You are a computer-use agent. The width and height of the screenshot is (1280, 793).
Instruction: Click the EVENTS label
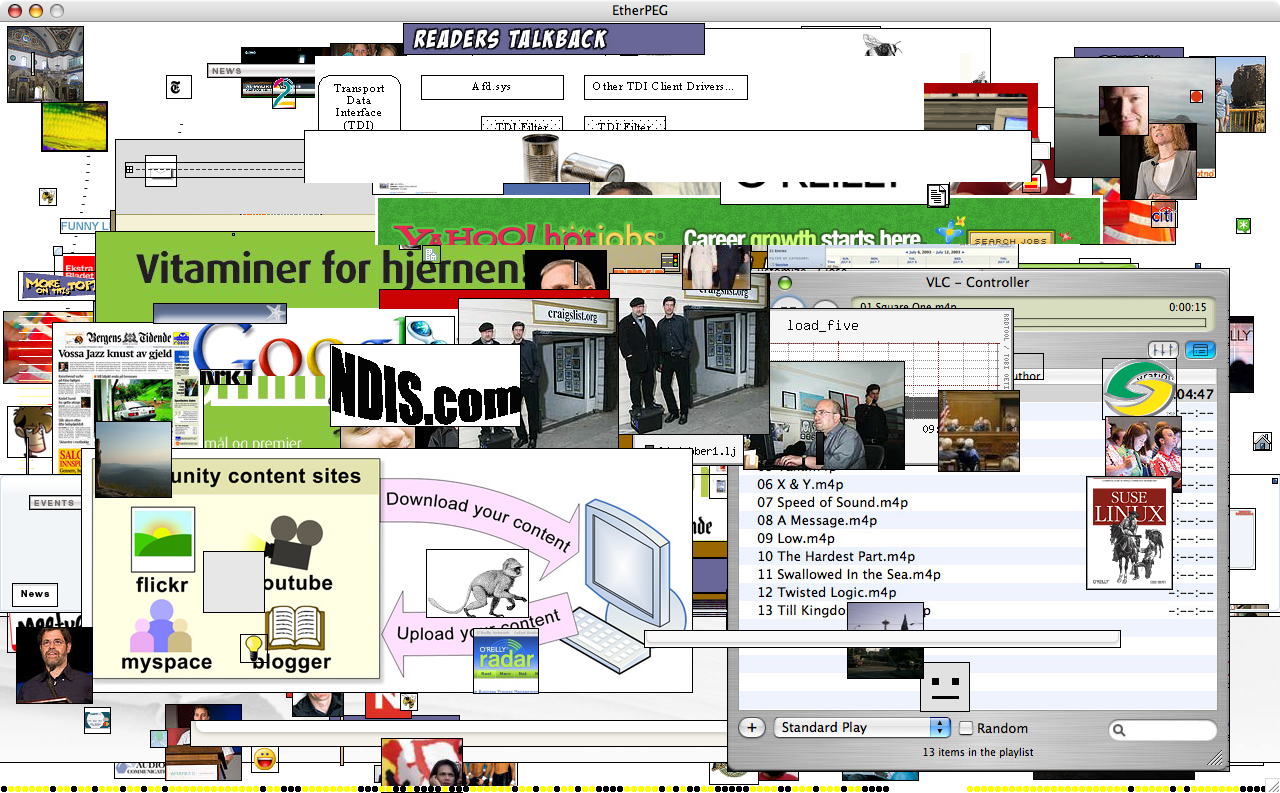(x=55, y=503)
